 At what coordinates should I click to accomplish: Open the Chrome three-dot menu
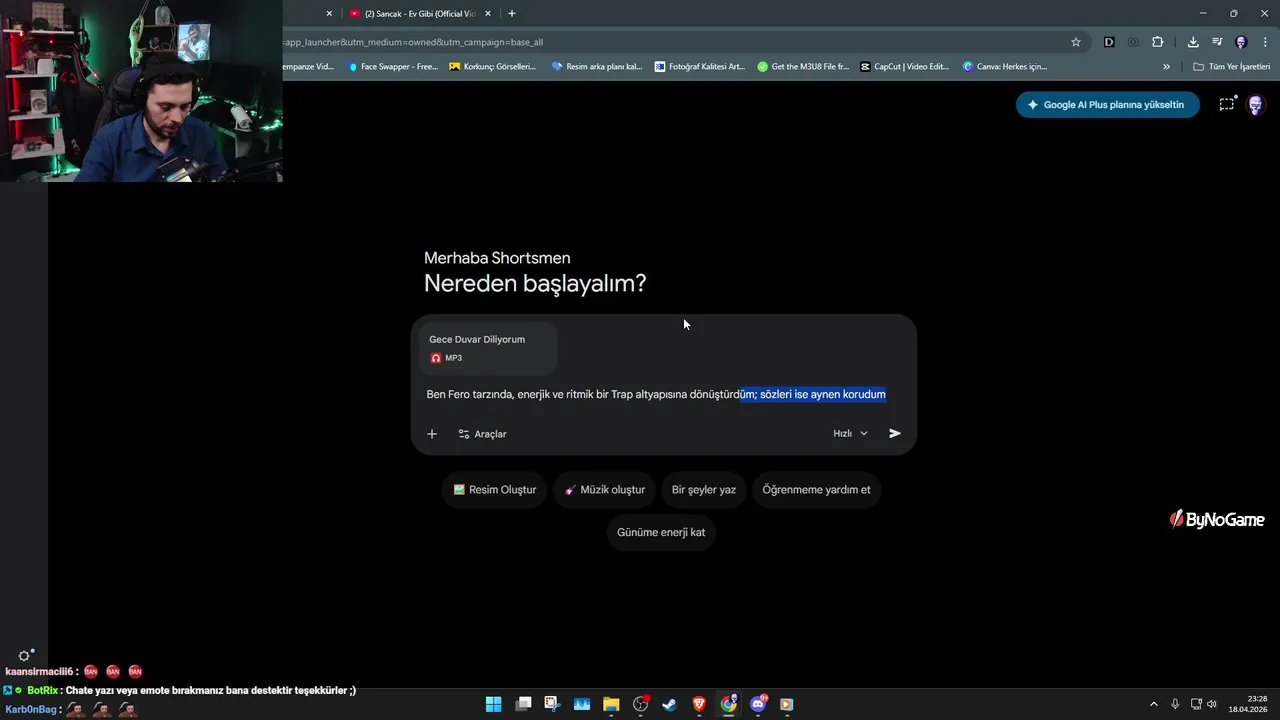(1265, 42)
